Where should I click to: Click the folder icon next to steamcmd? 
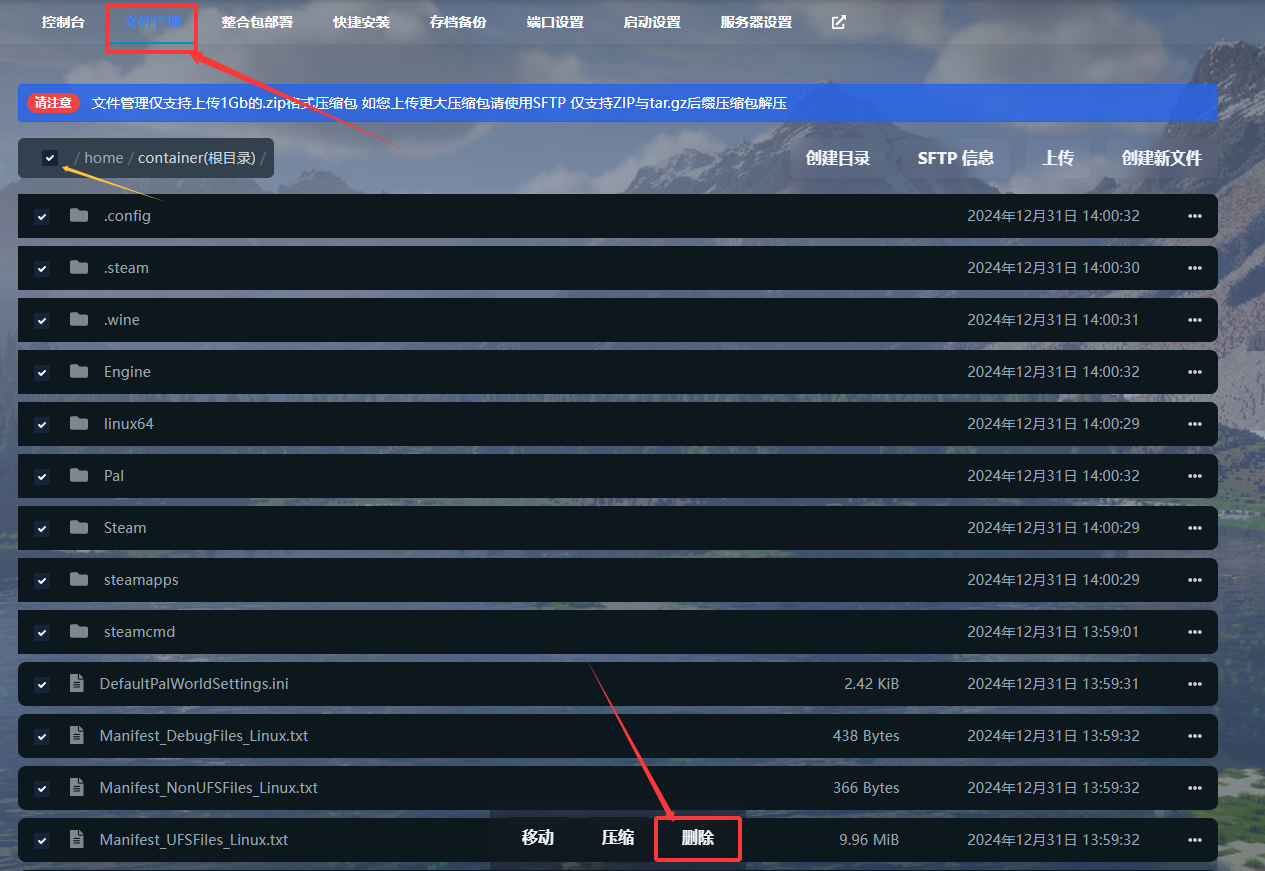click(x=79, y=632)
